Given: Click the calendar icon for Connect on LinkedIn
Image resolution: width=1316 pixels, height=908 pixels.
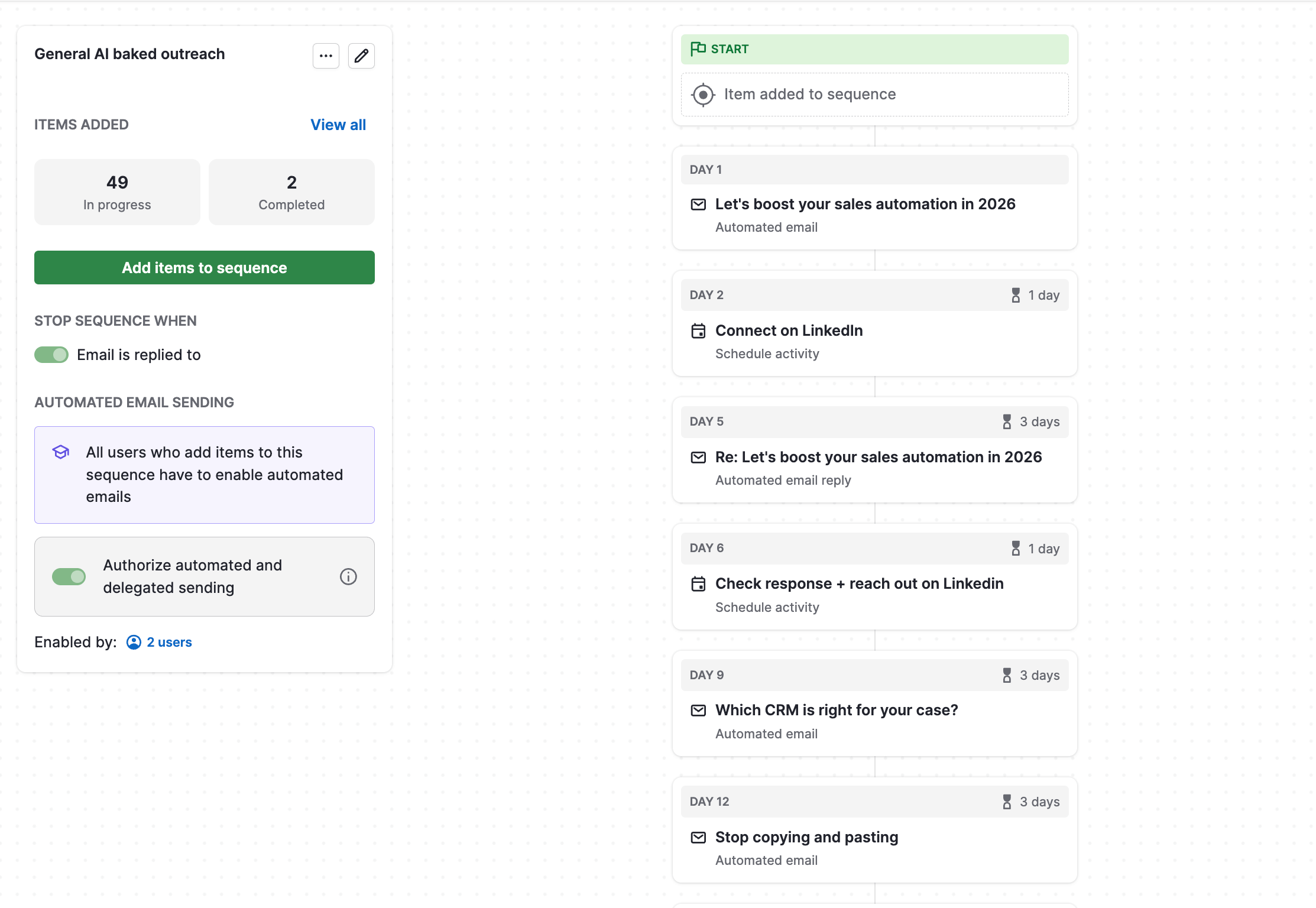Looking at the screenshot, I should [x=698, y=331].
